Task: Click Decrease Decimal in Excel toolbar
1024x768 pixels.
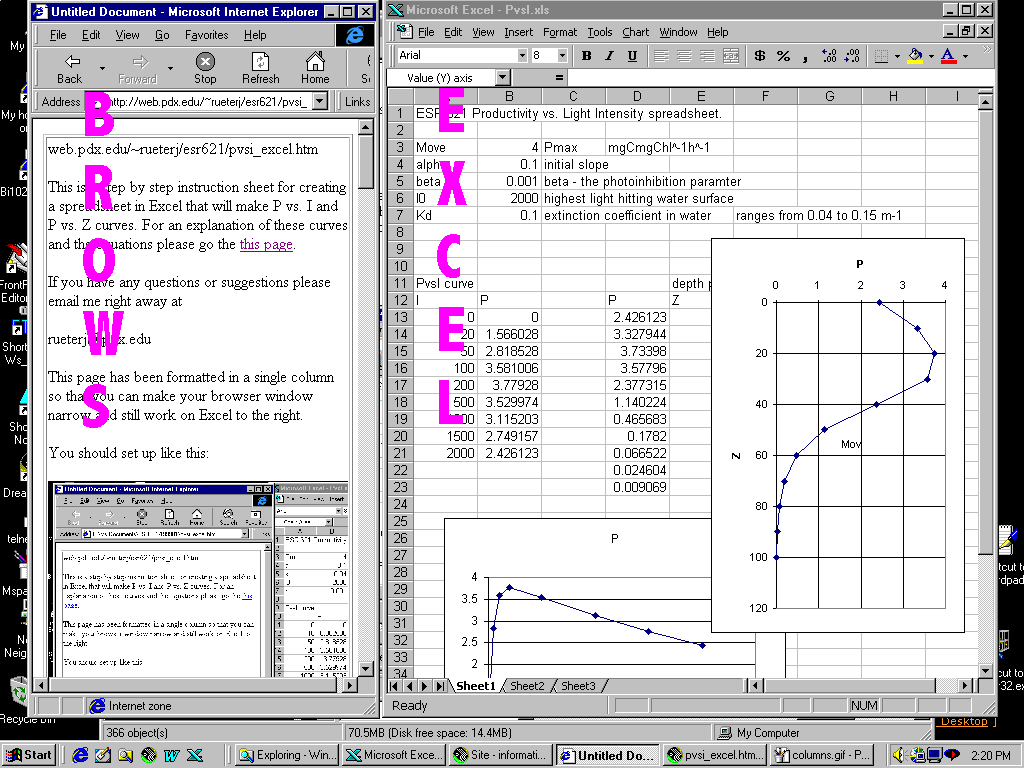Action: coord(852,56)
